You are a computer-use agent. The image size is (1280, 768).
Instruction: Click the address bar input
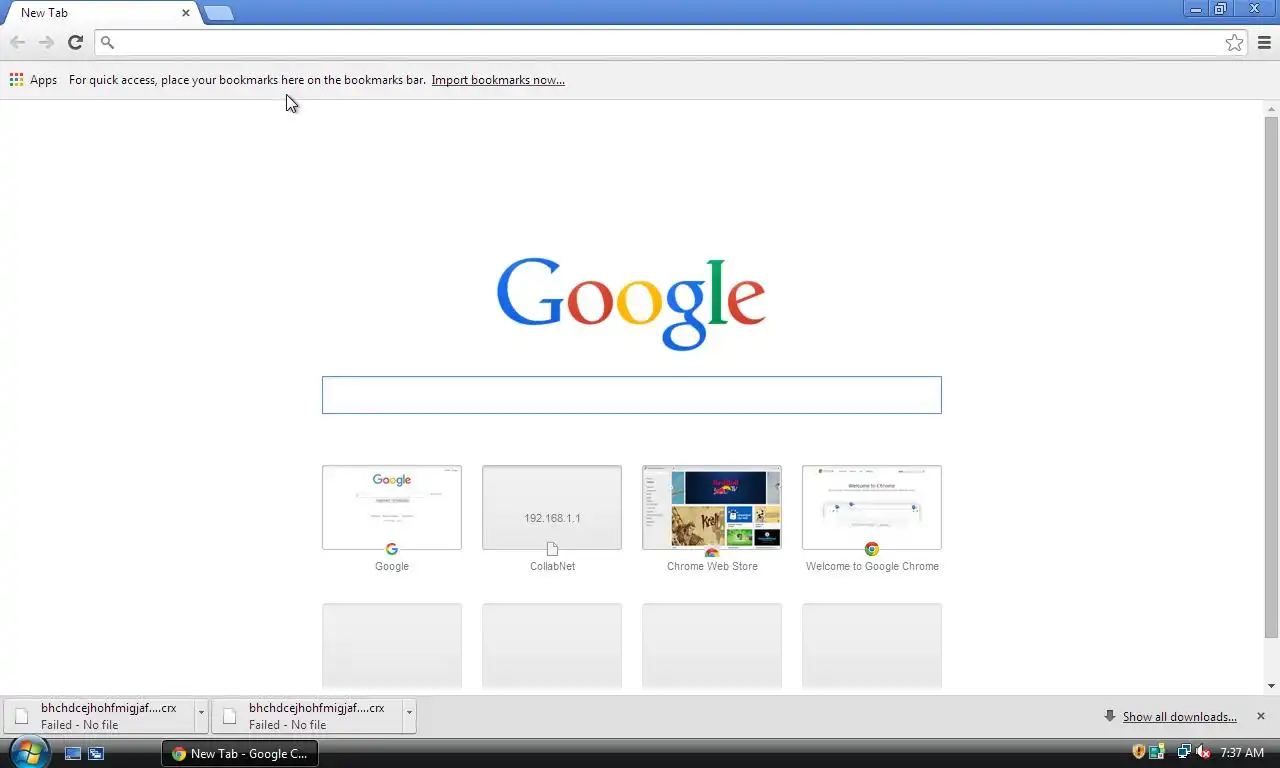point(670,42)
